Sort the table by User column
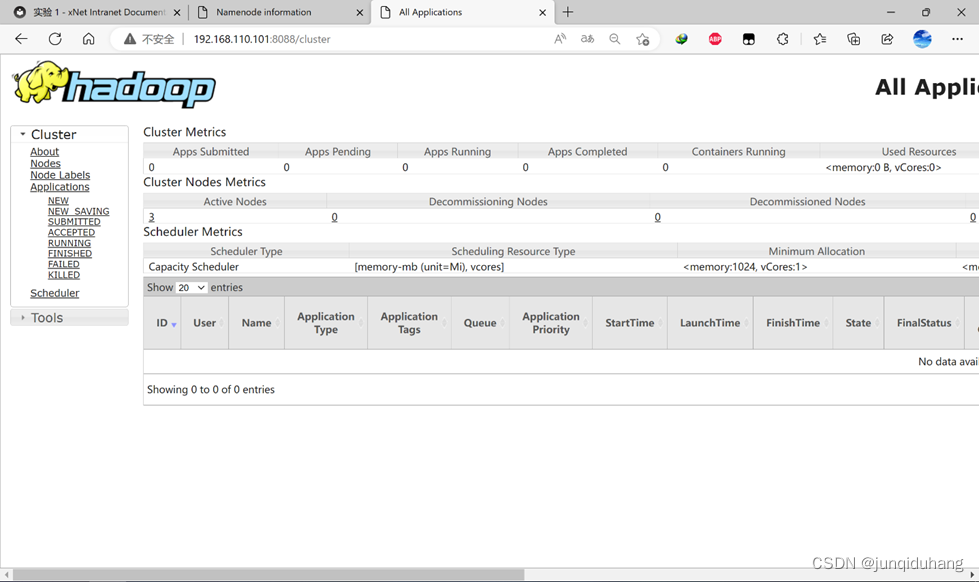The image size is (979, 582). [x=204, y=323]
